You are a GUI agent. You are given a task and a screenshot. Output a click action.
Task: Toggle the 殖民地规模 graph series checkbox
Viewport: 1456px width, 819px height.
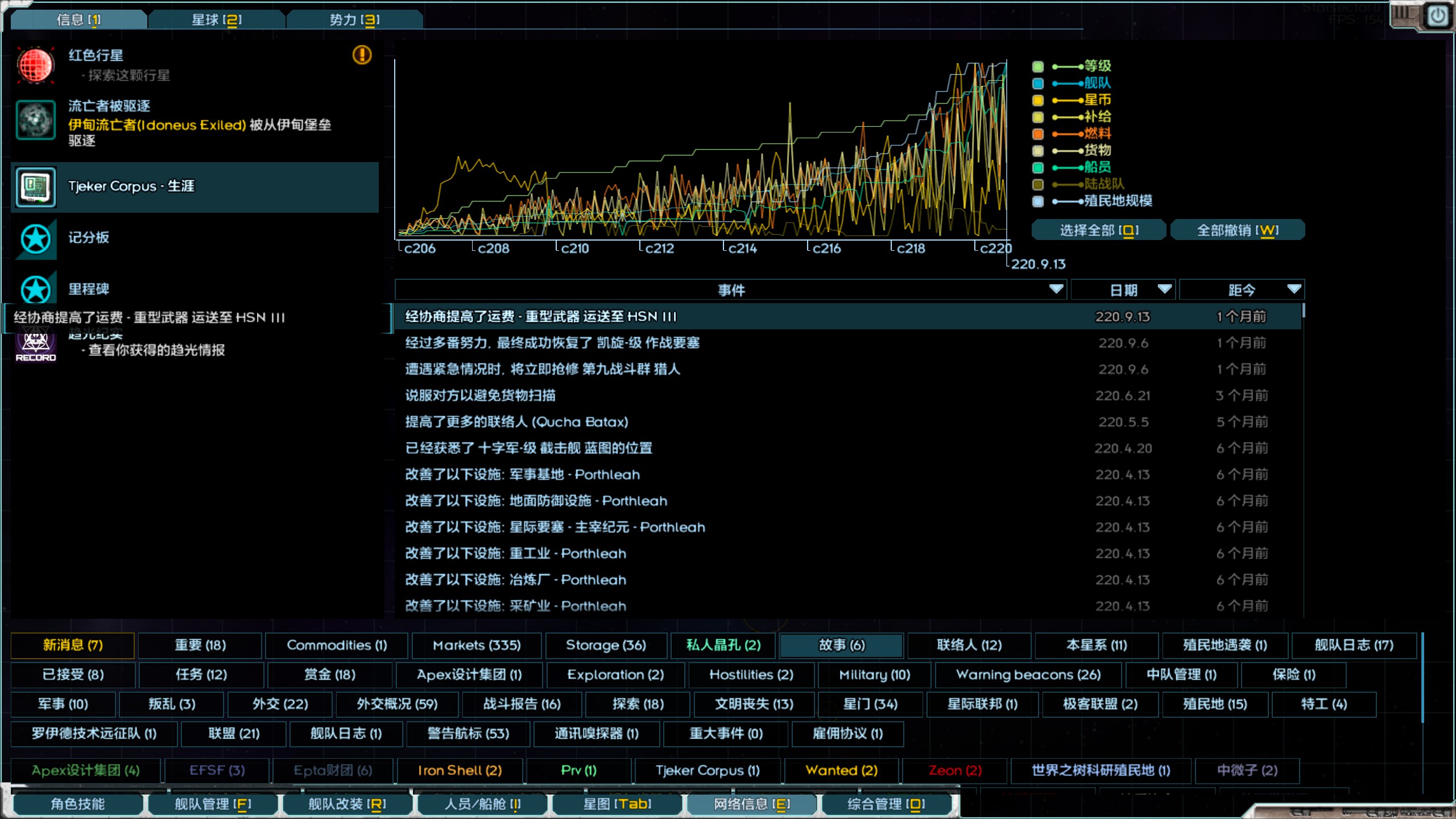(x=1038, y=201)
